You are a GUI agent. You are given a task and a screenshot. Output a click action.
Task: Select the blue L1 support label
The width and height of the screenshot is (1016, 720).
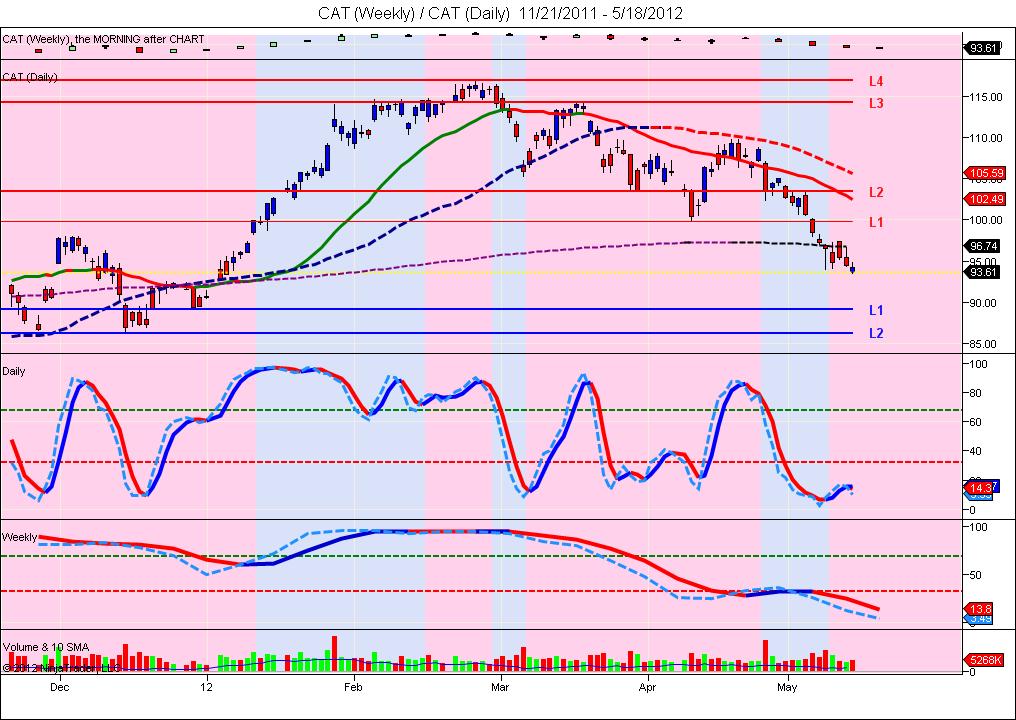pyautogui.click(x=876, y=310)
